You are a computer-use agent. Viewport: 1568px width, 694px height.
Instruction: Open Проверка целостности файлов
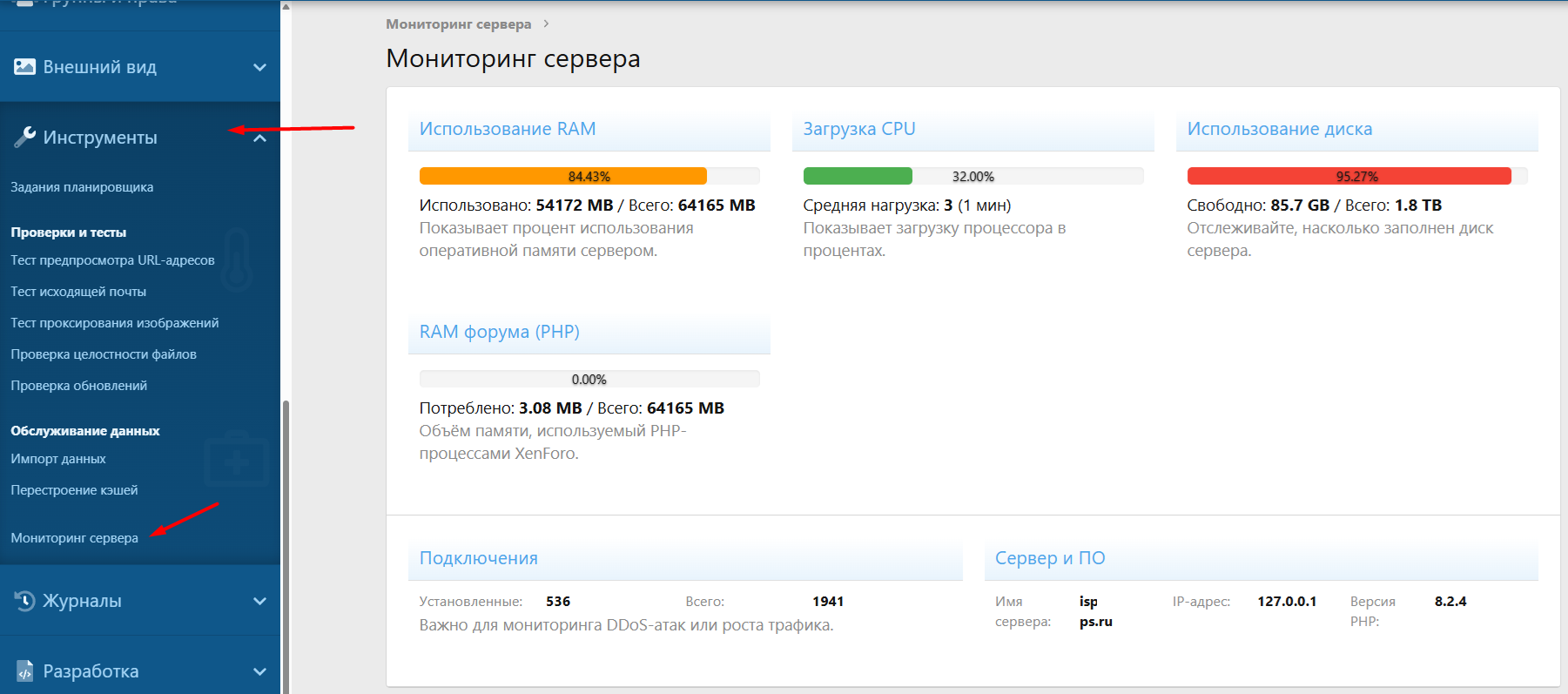pos(104,354)
